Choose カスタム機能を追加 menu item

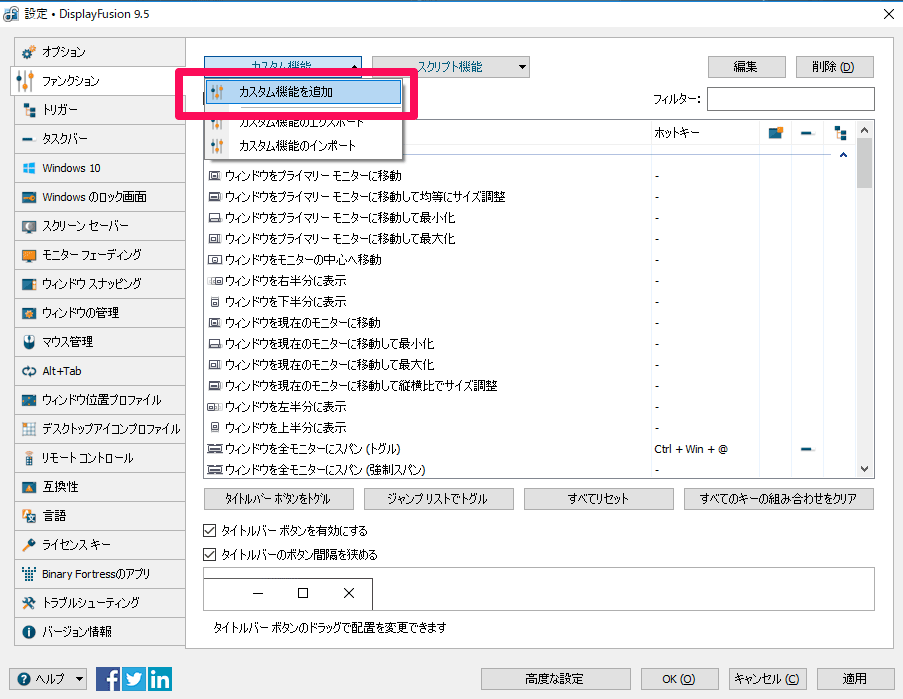pyautogui.click(x=303, y=92)
